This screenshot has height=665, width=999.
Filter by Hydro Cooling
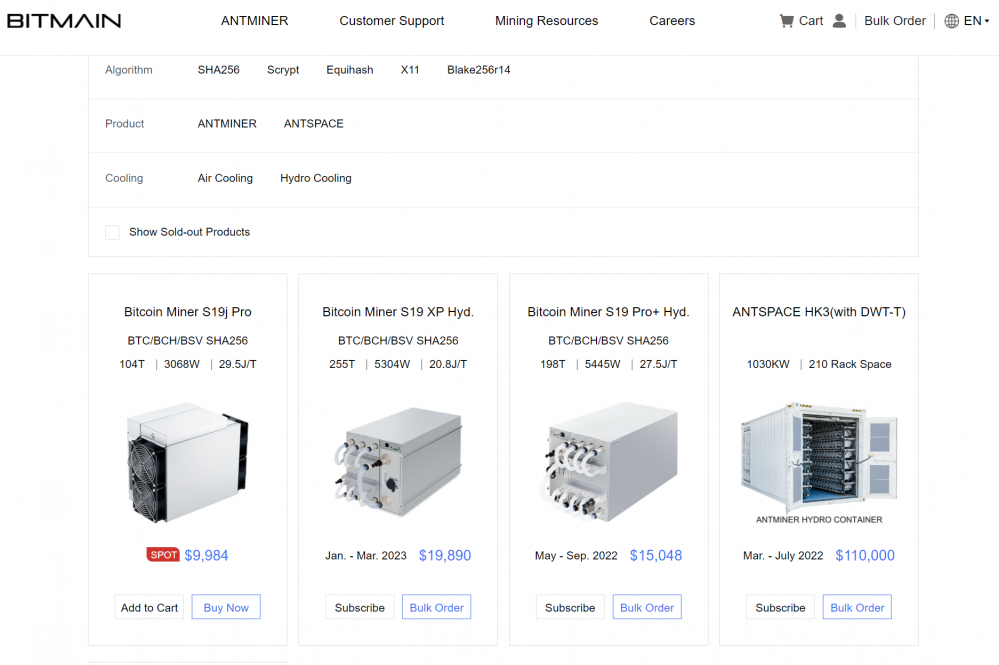click(x=315, y=178)
